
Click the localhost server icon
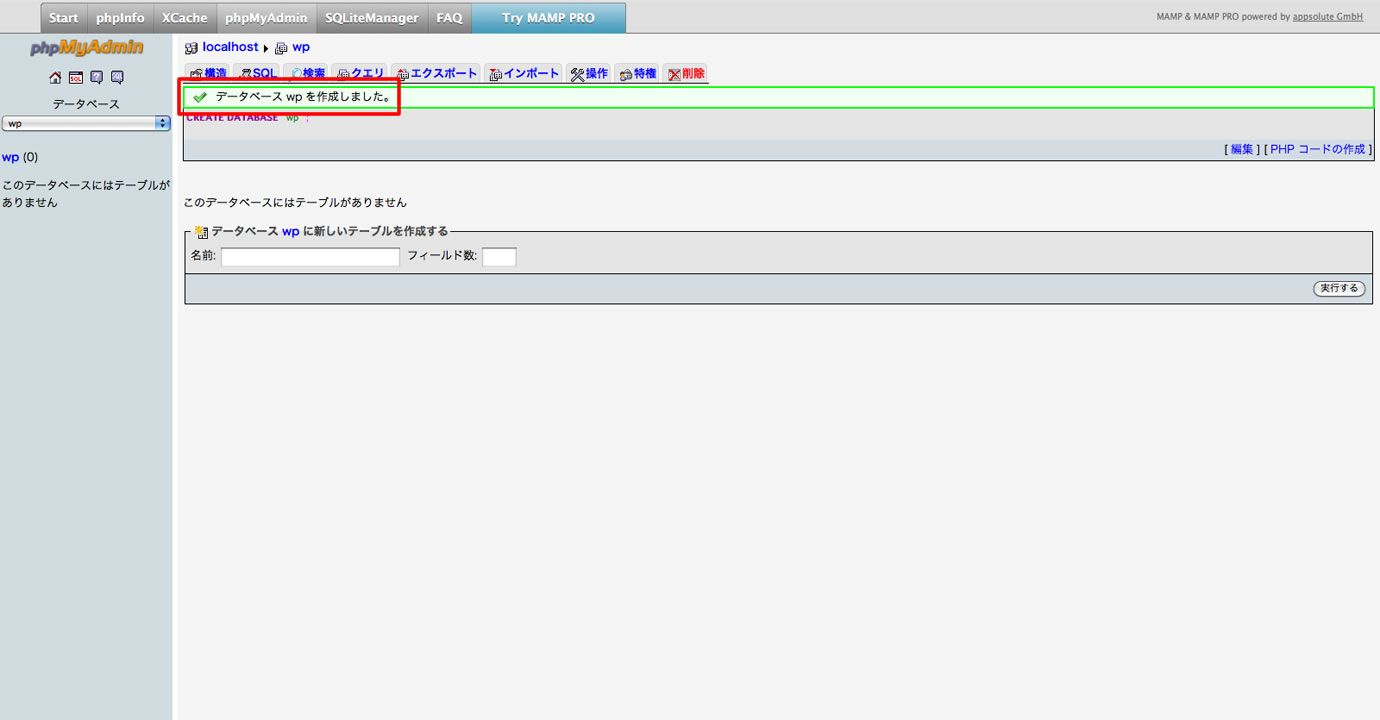(x=192, y=48)
